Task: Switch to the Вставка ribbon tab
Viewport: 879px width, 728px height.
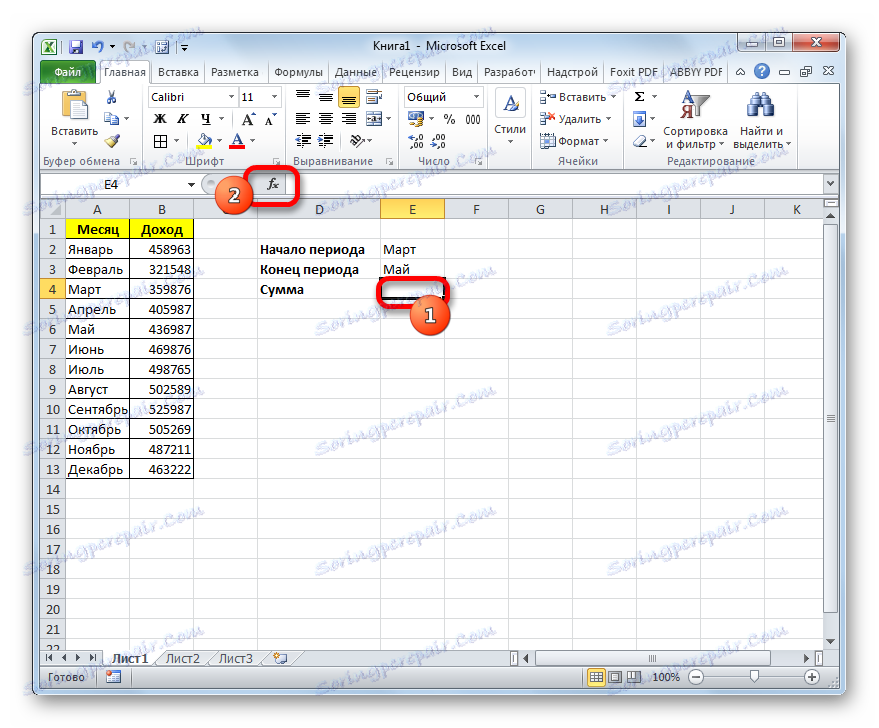Action: point(178,72)
